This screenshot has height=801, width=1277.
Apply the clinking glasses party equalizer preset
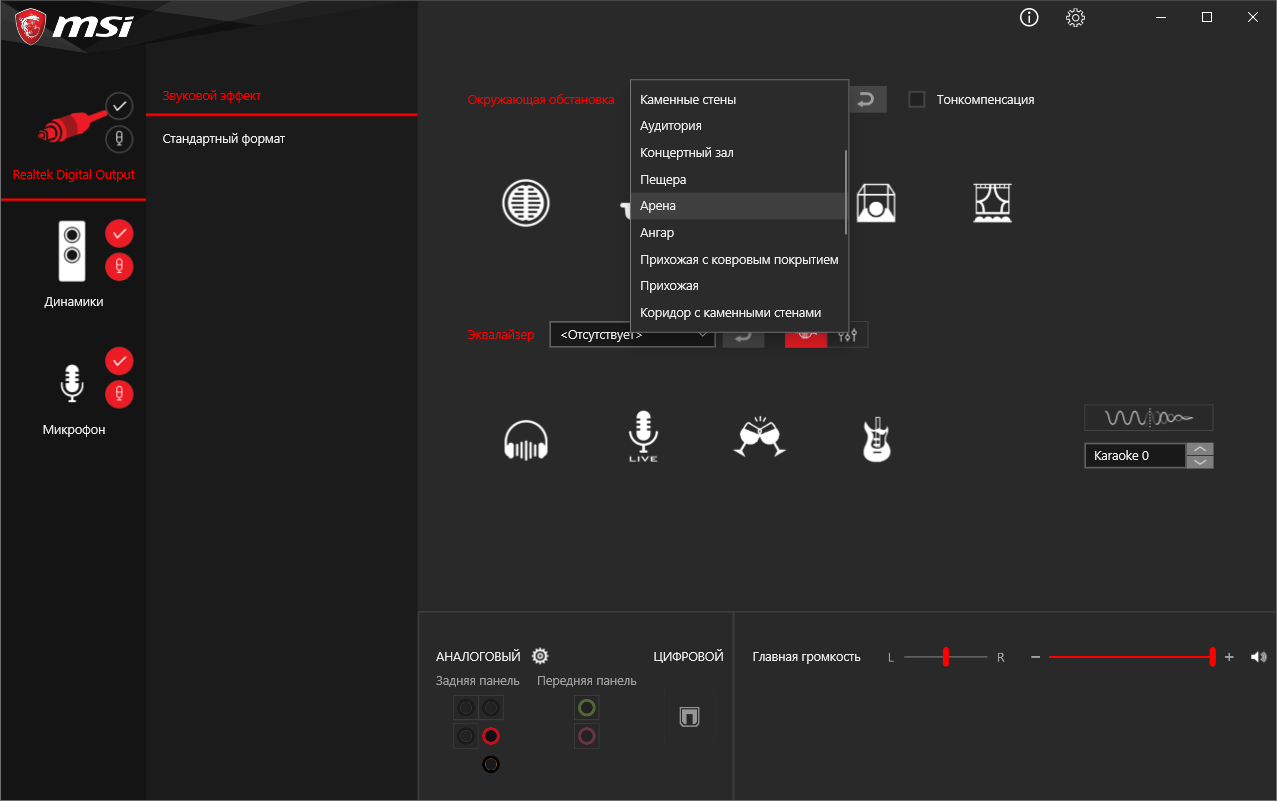click(x=760, y=437)
